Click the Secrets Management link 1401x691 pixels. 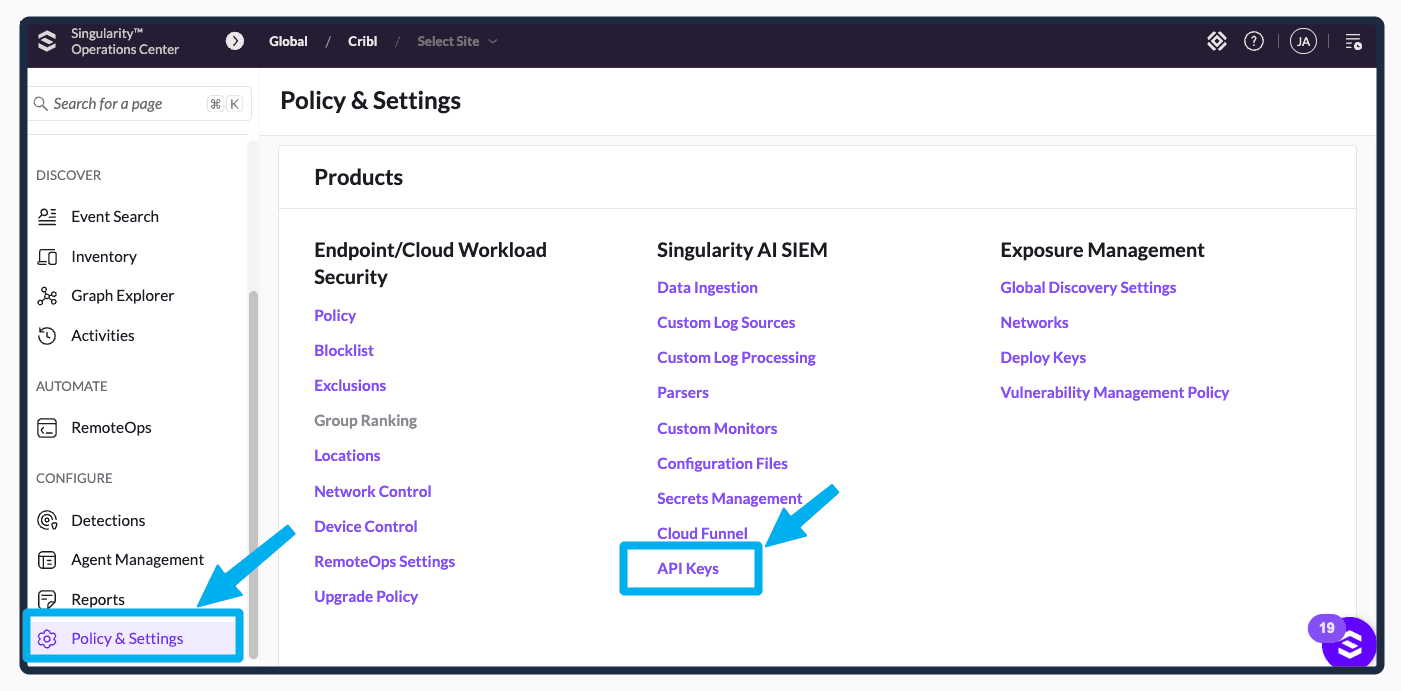click(x=729, y=498)
